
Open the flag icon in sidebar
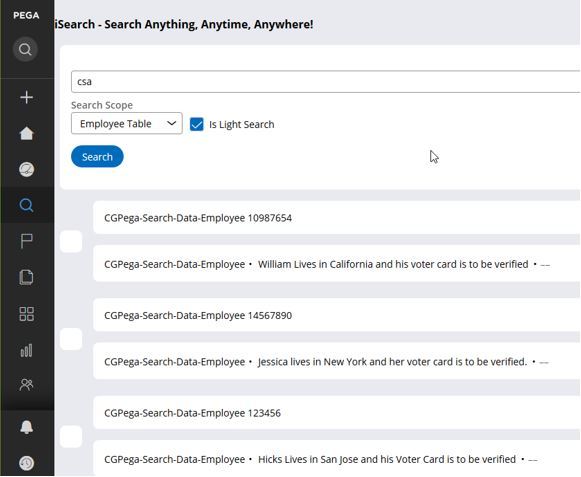[x=26, y=241]
